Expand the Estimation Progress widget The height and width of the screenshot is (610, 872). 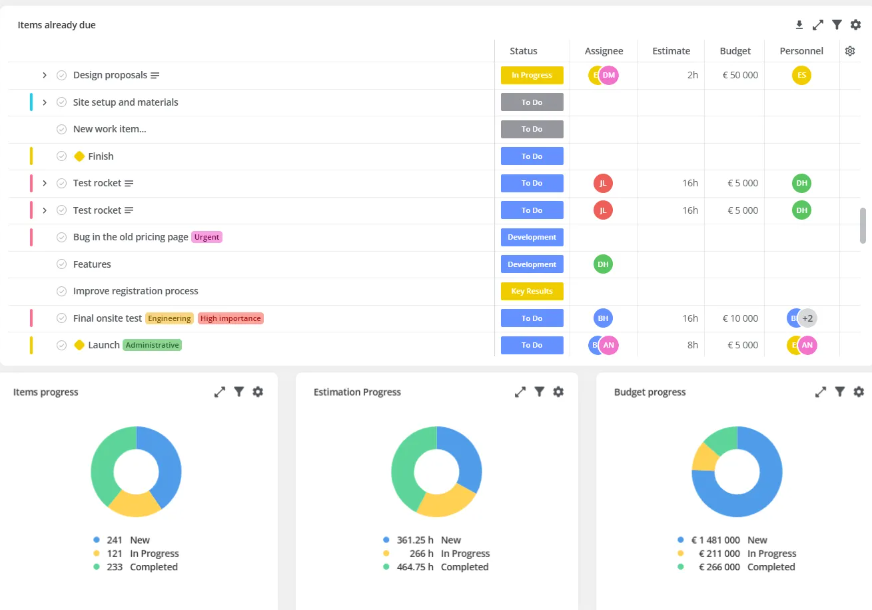[x=520, y=392]
